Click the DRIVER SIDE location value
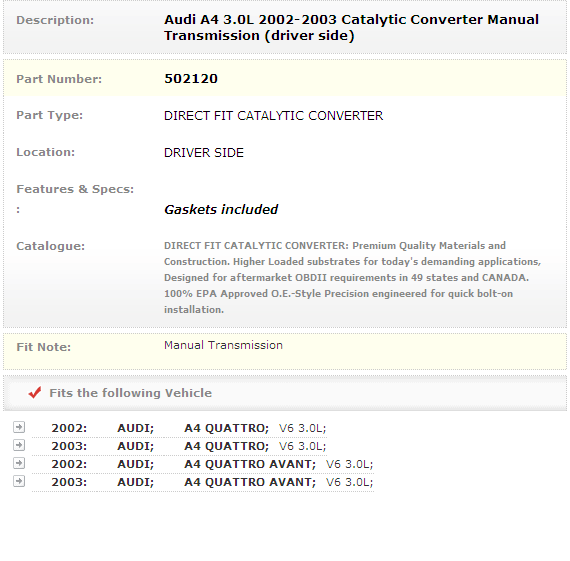570x561 pixels. (204, 153)
